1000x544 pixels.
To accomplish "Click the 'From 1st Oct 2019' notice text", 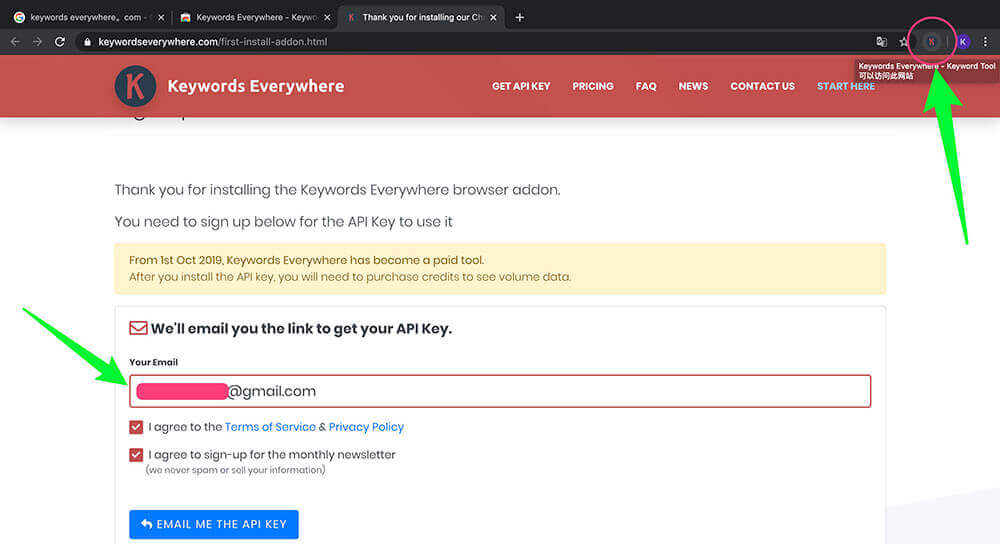I will [x=306, y=260].
